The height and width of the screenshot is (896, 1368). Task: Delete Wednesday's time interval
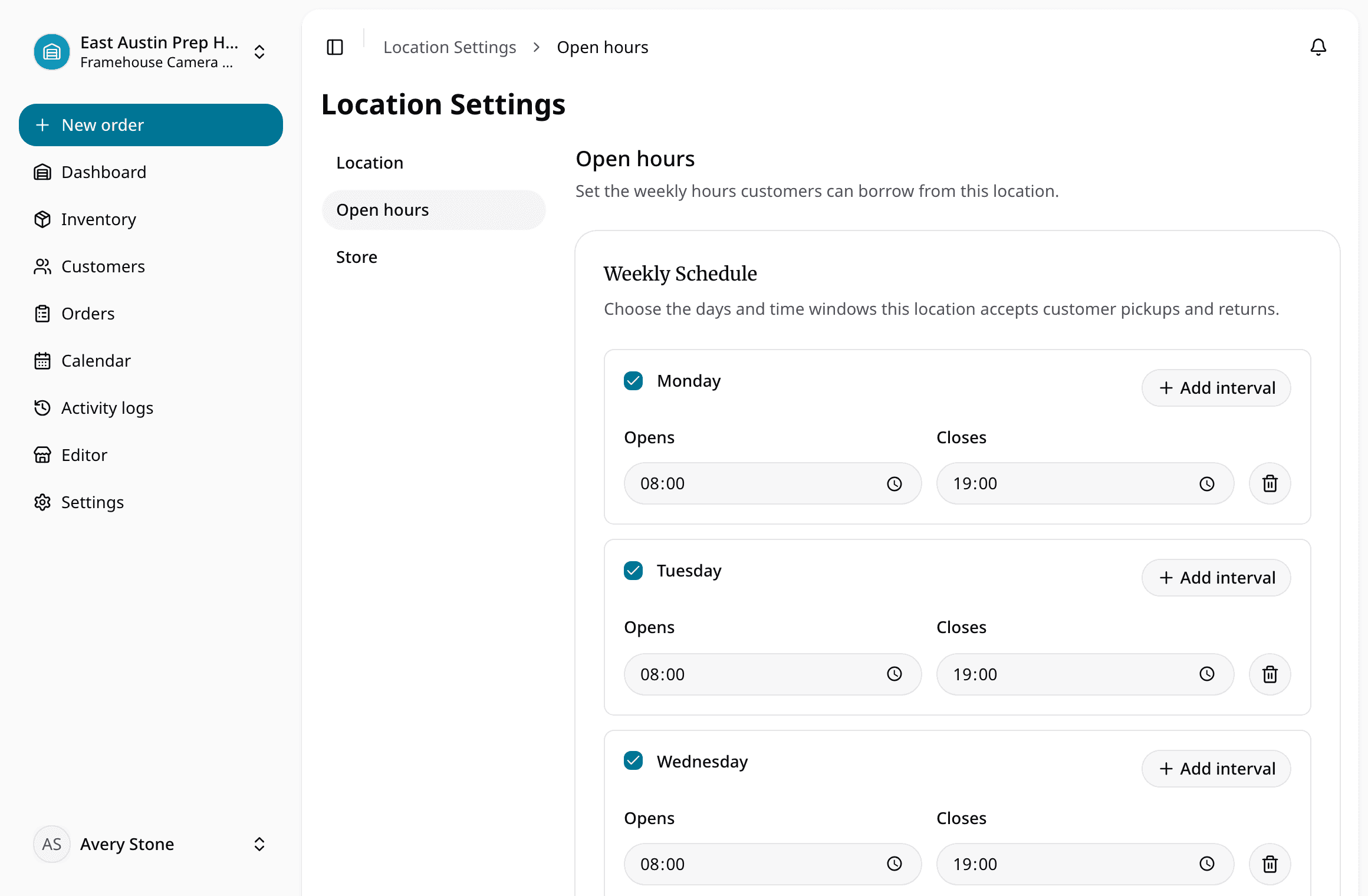(1270, 864)
